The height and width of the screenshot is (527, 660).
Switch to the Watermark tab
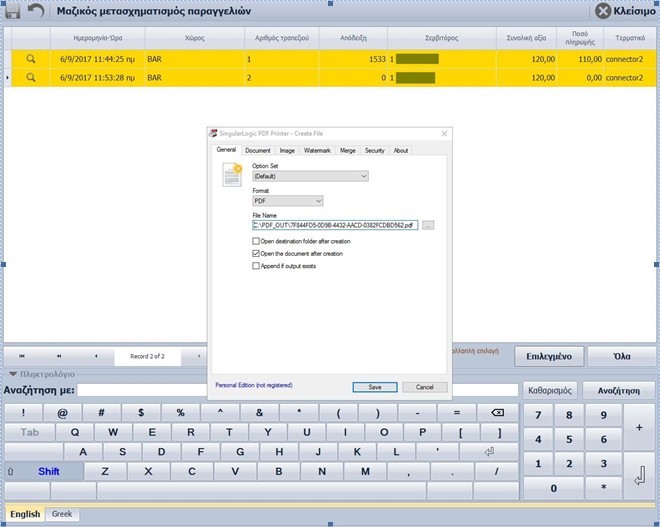coord(317,150)
